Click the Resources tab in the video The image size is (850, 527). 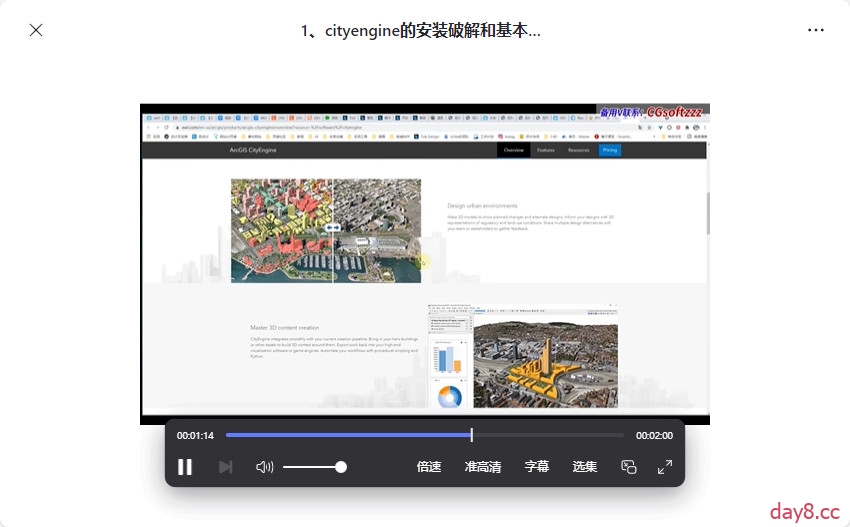579,150
